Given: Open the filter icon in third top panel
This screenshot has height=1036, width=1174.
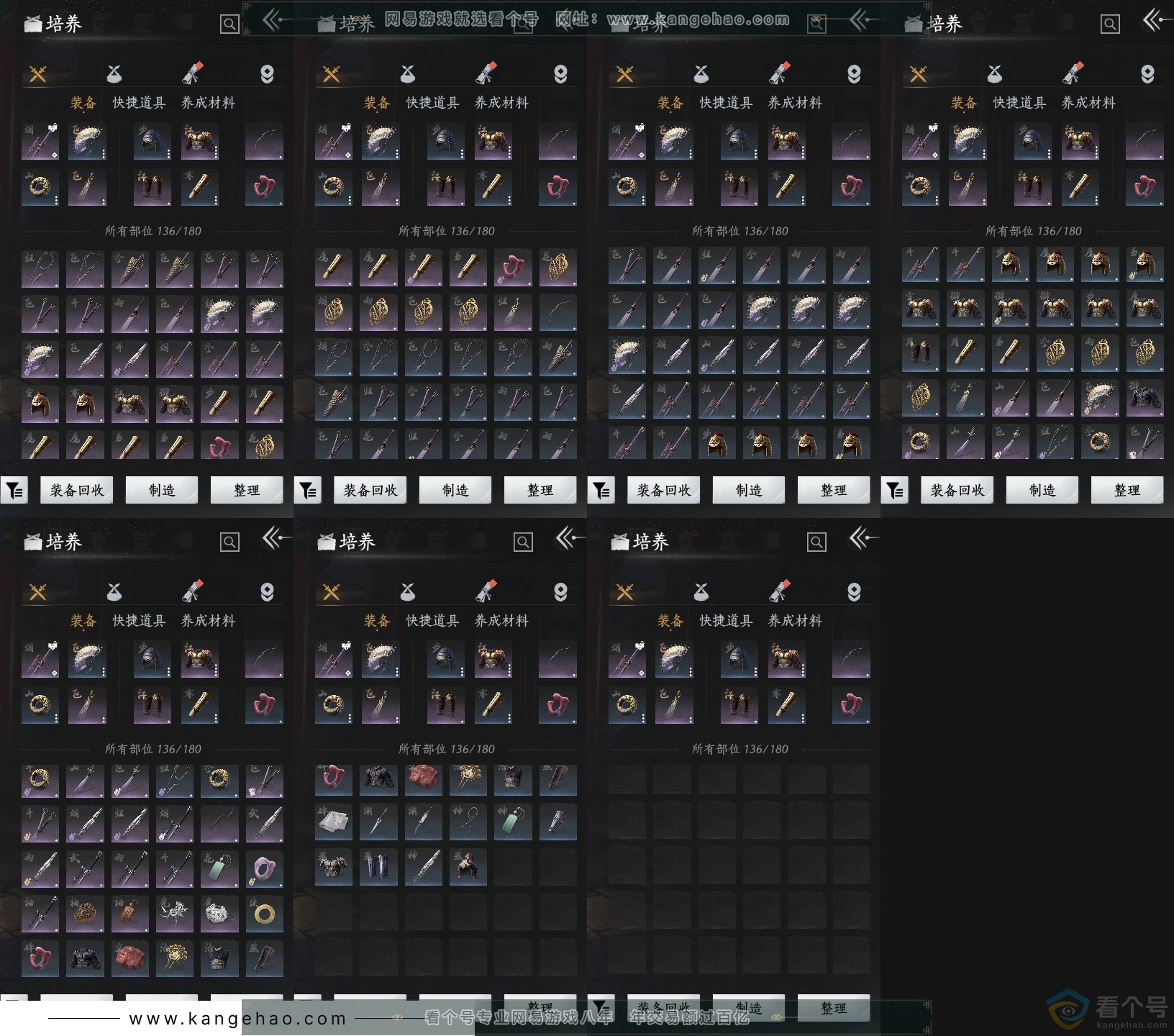Looking at the screenshot, I should click(x=601, y=491).
